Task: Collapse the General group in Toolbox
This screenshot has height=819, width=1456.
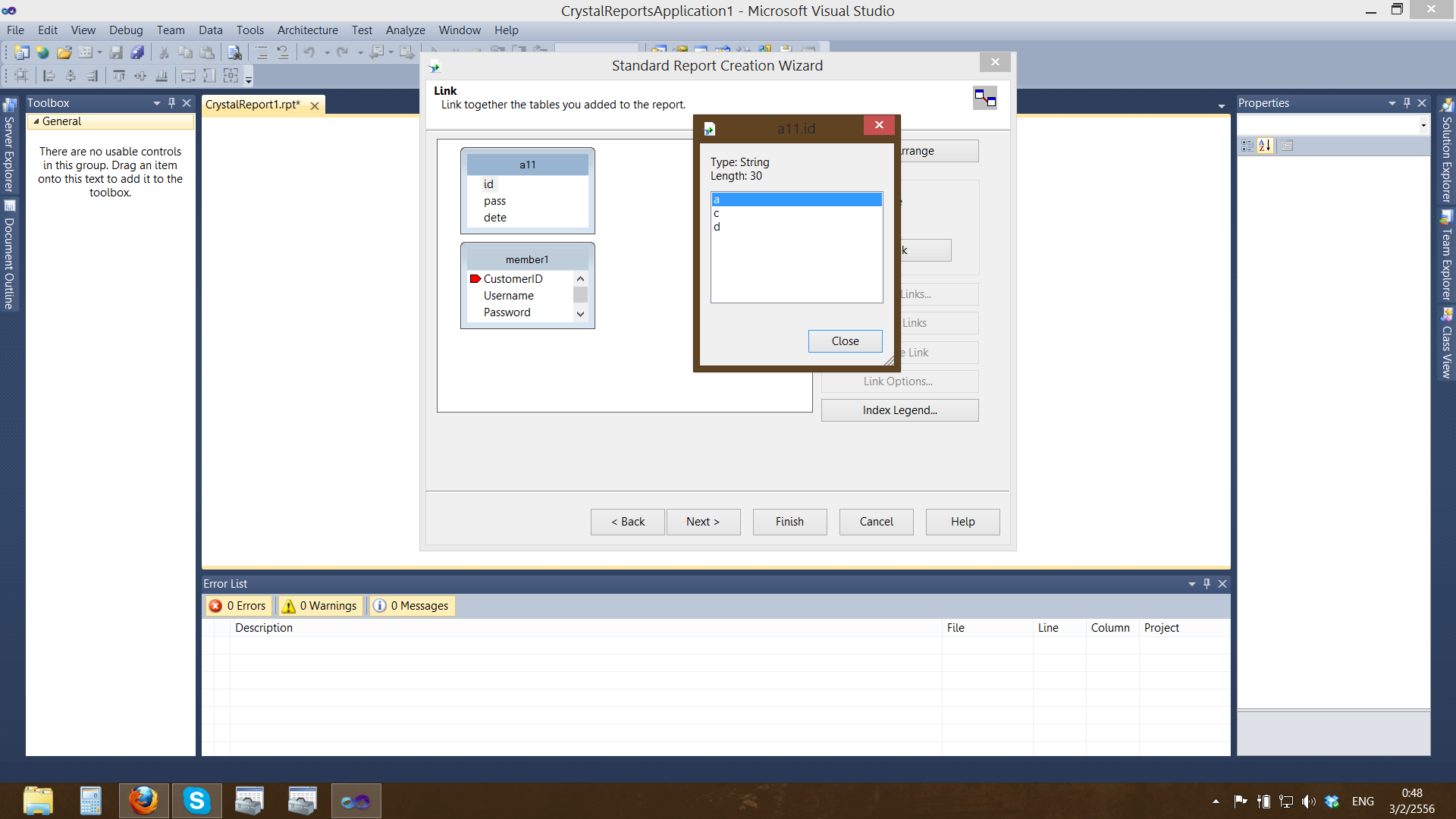Action: click(x=36, y=121)
